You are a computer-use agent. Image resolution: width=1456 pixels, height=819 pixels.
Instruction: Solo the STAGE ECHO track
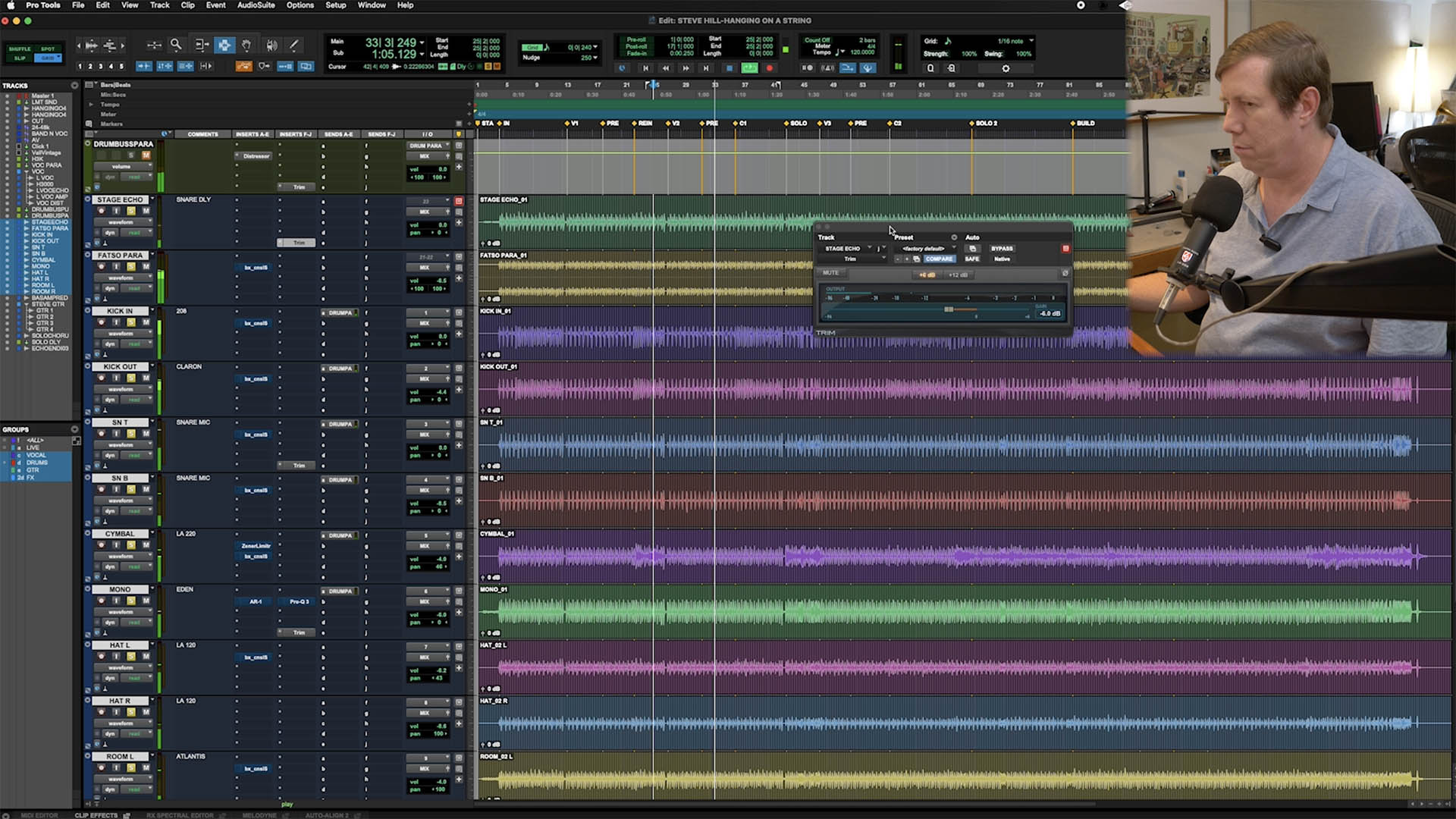[x=130, y=211]
